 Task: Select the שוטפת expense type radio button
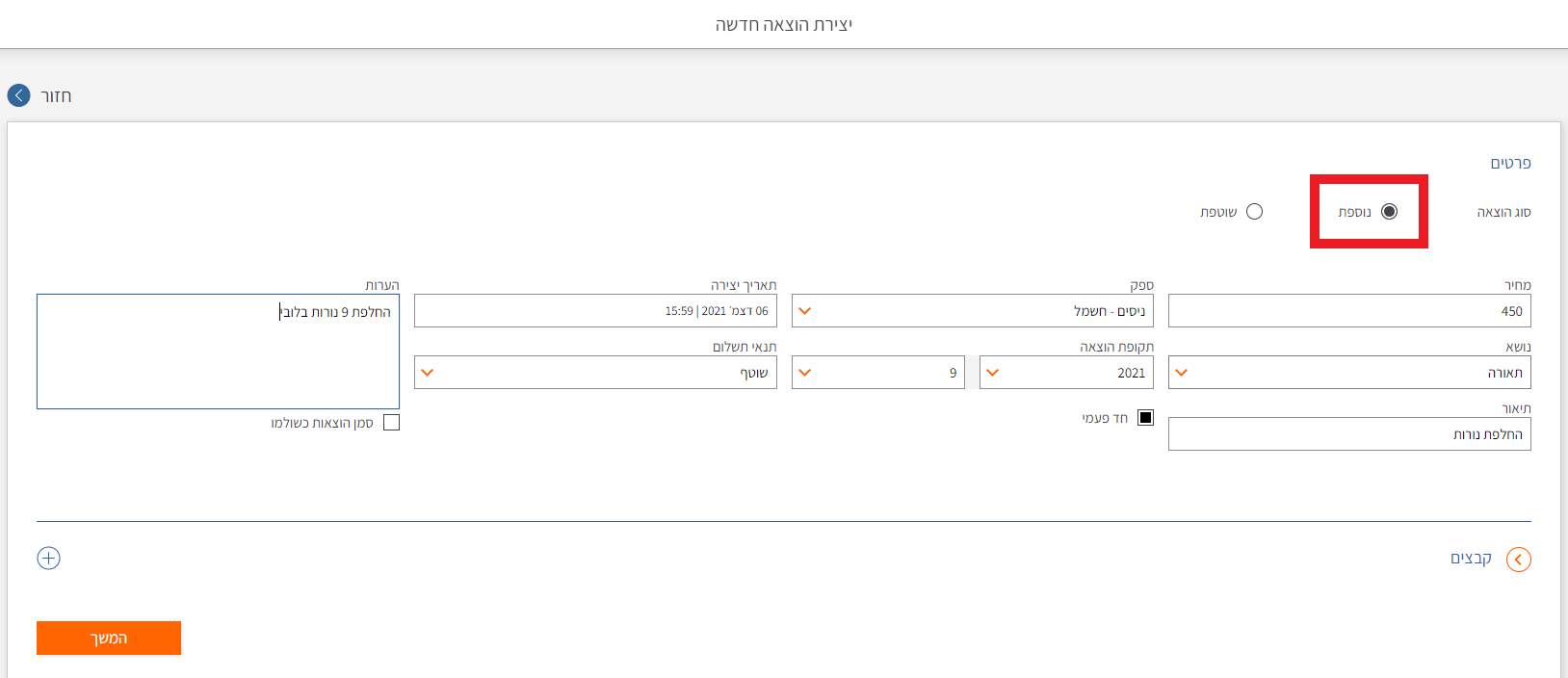(1254, 212)
